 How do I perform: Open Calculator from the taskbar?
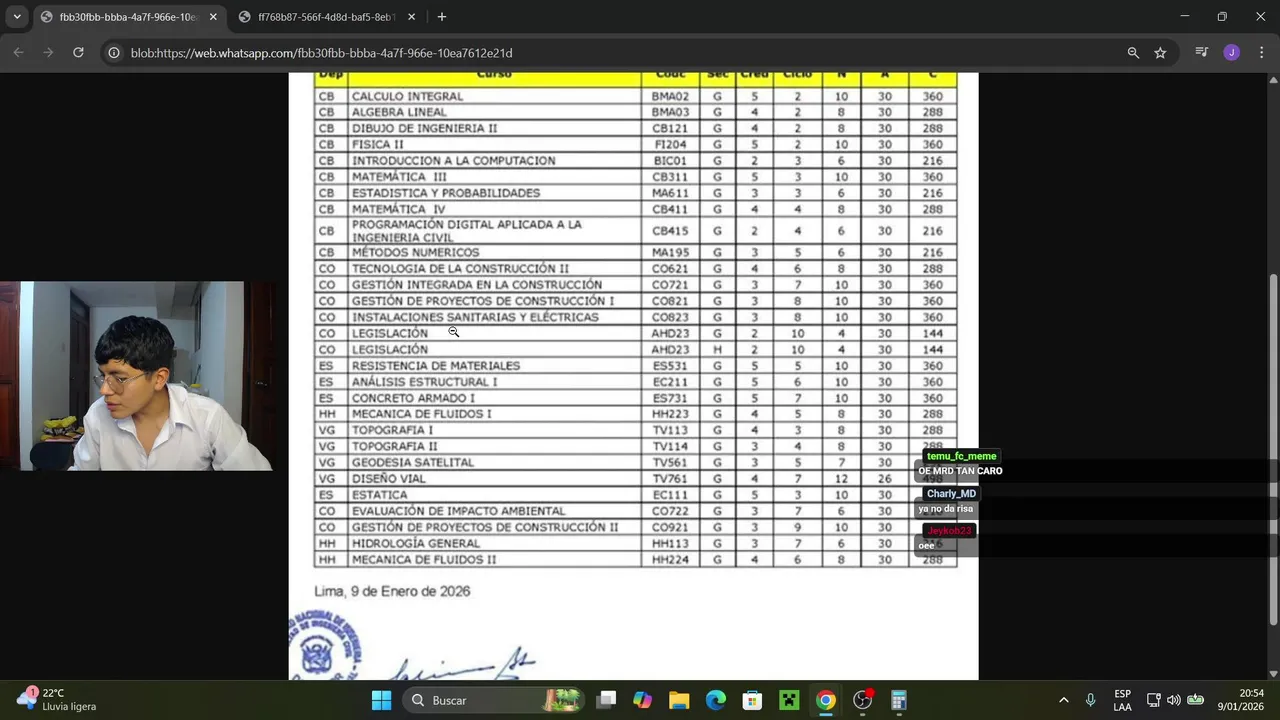pos(899,700)
